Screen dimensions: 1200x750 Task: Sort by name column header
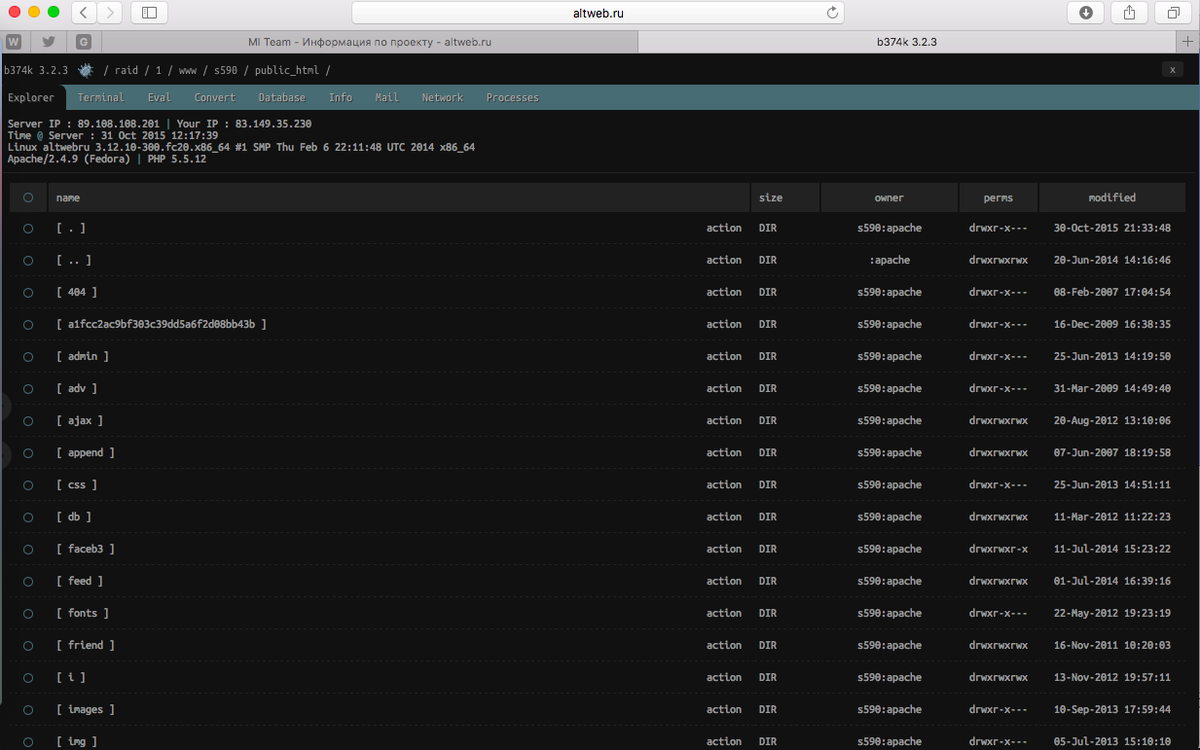click(399, 198)
